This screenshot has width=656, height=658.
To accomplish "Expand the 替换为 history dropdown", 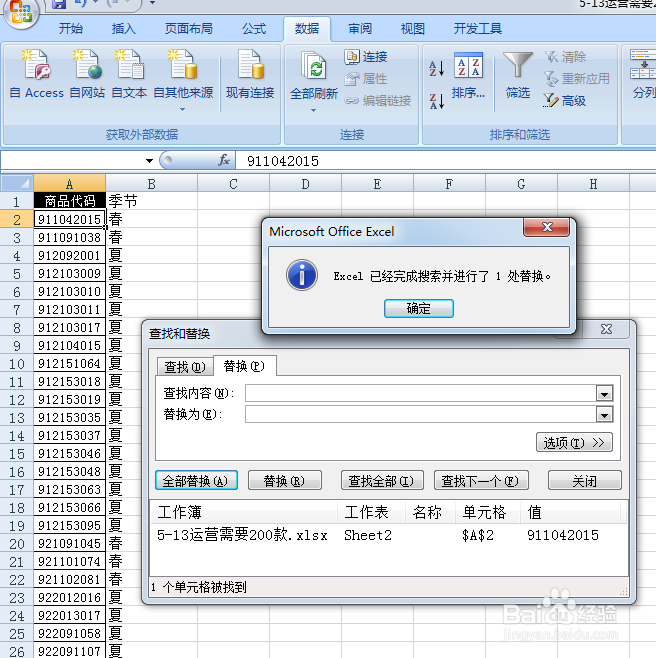I will (604, 415).
